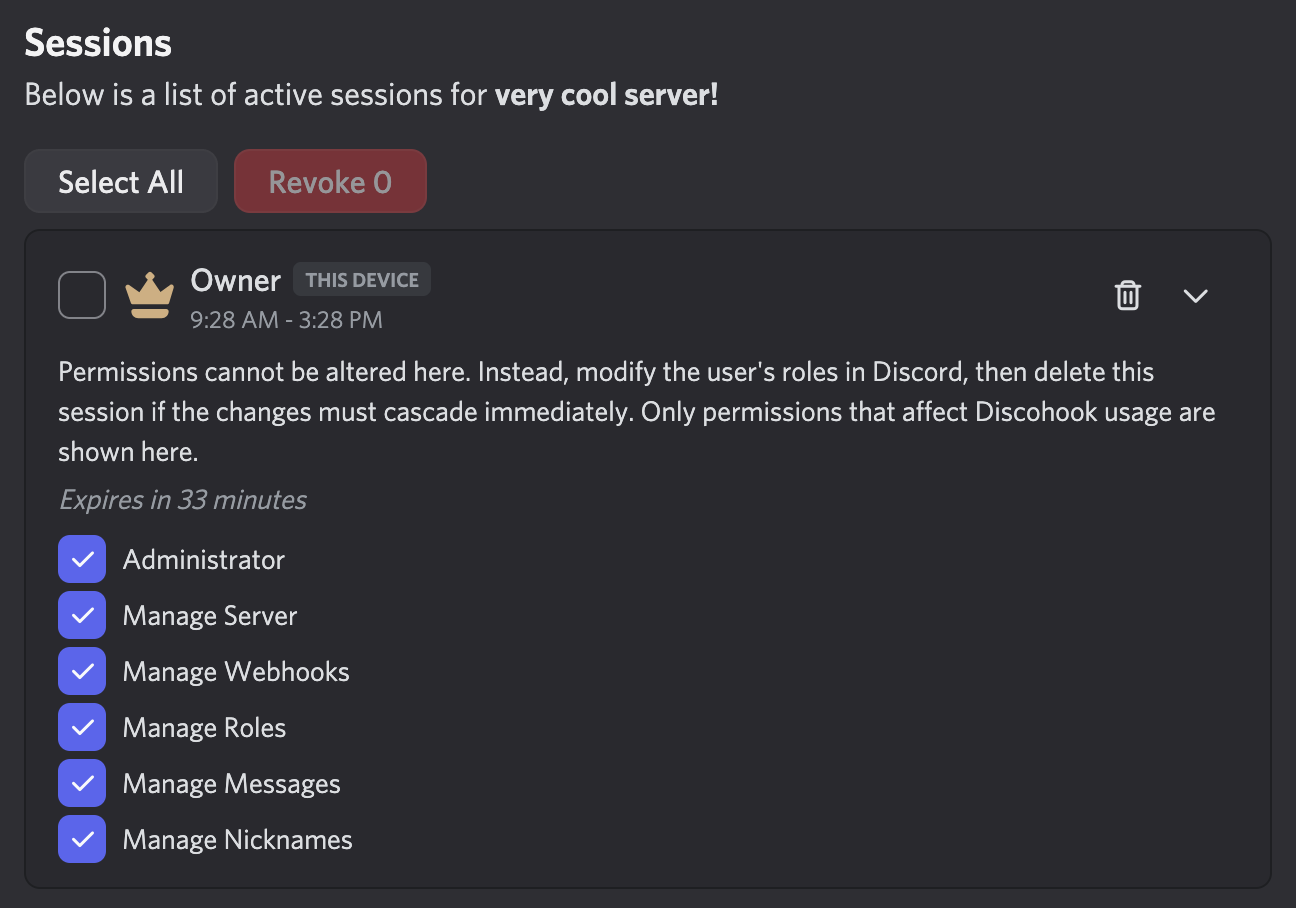The height and width of the screenshot is (908, 1296).
Task: Click the active sessions list subtitle
Action: (259, 96)
